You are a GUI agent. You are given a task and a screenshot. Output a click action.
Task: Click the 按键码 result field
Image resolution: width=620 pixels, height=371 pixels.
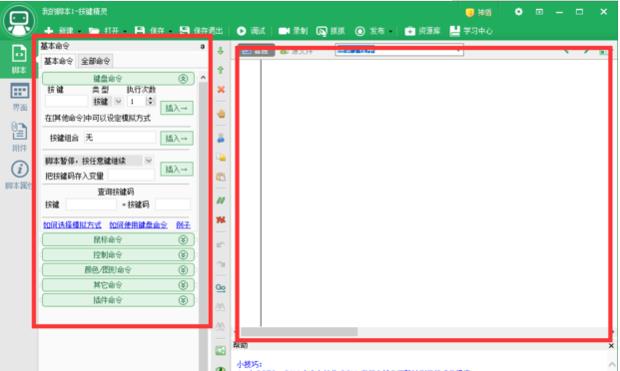pyautogui.click(x=173, y=204)
